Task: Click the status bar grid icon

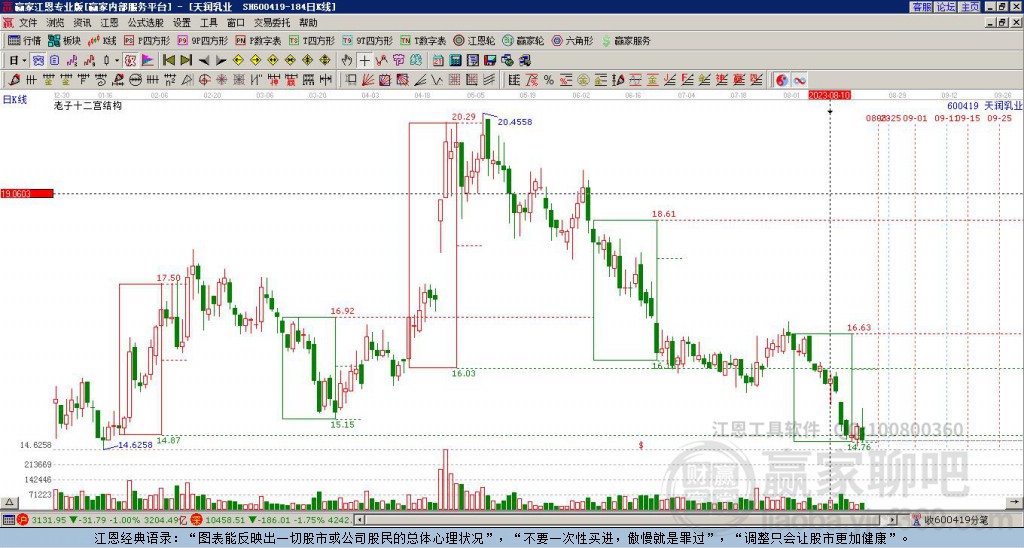Action: [x=8, y=521]
